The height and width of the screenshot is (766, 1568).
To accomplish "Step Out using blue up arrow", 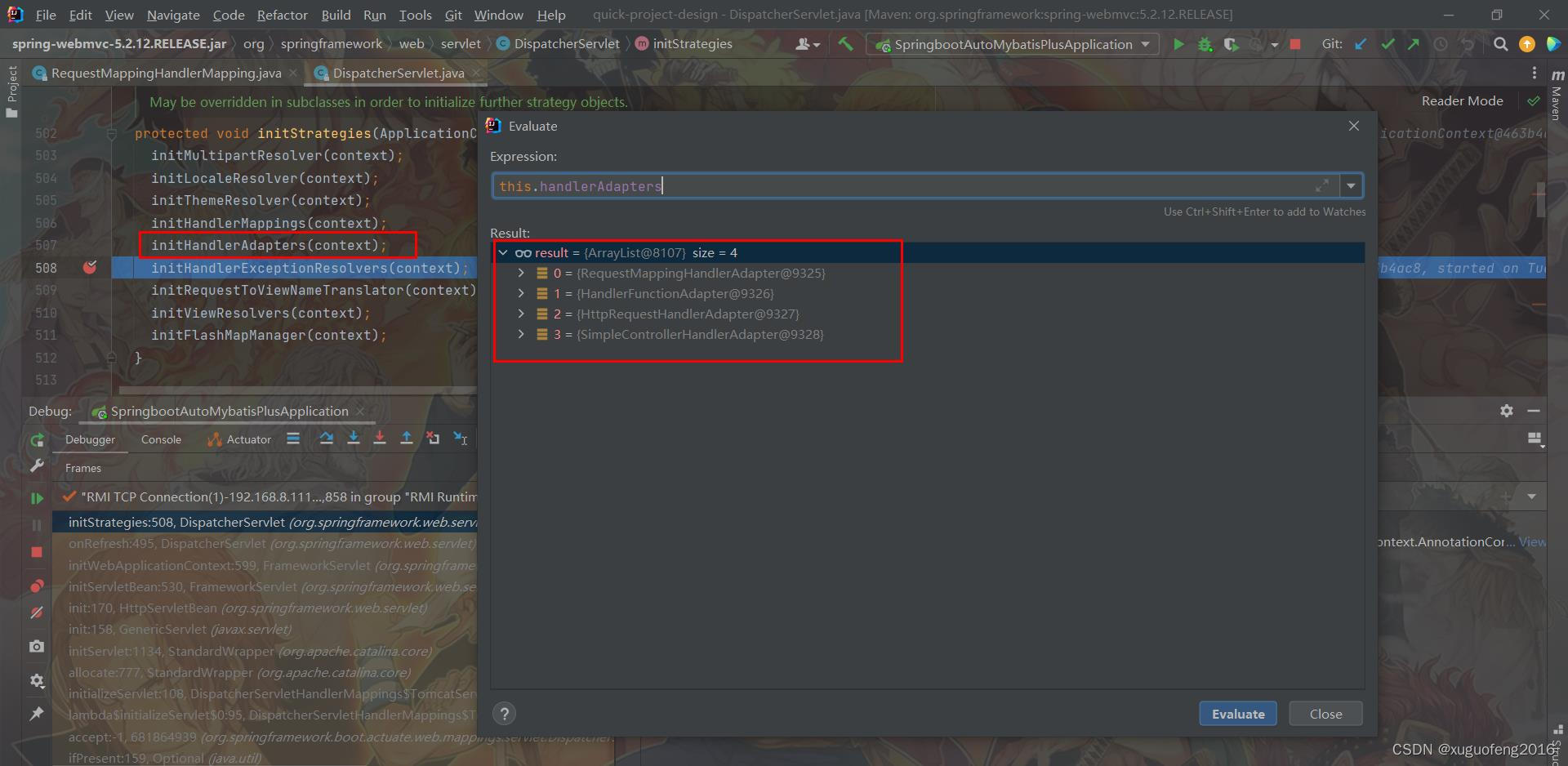I will pyautogui.click(x=407, y=439).
